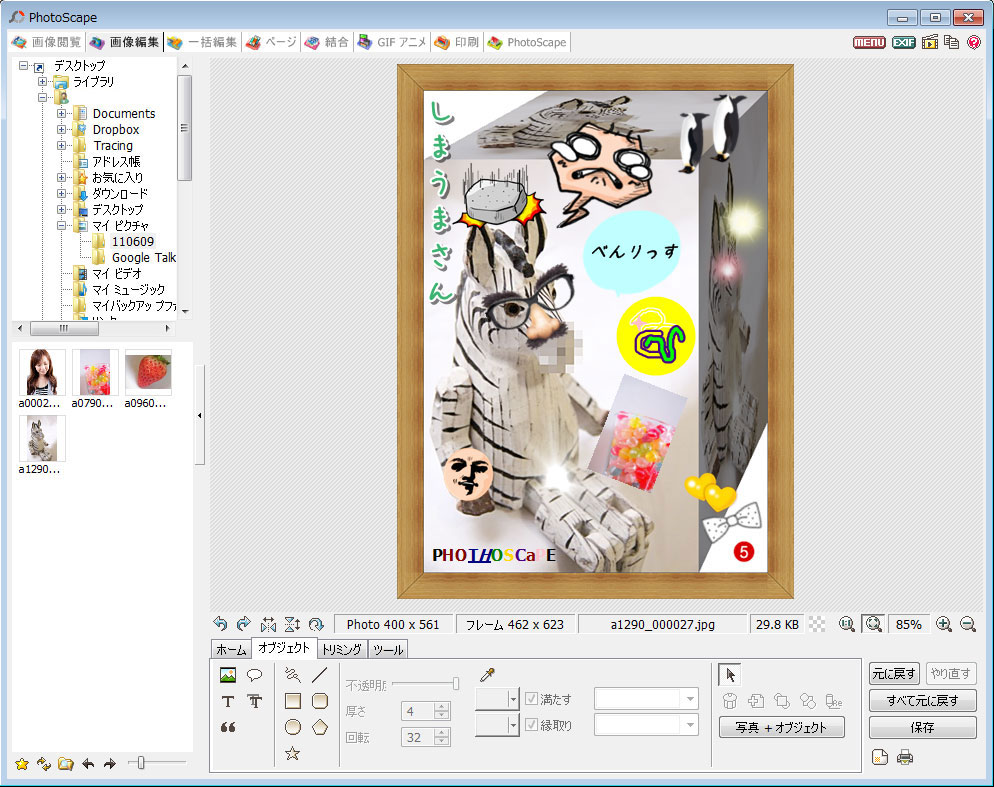This screenshot has width=994, height=787.
Task: Select the rounded rectangle shape tool
Action: click(x=320, y=701)
